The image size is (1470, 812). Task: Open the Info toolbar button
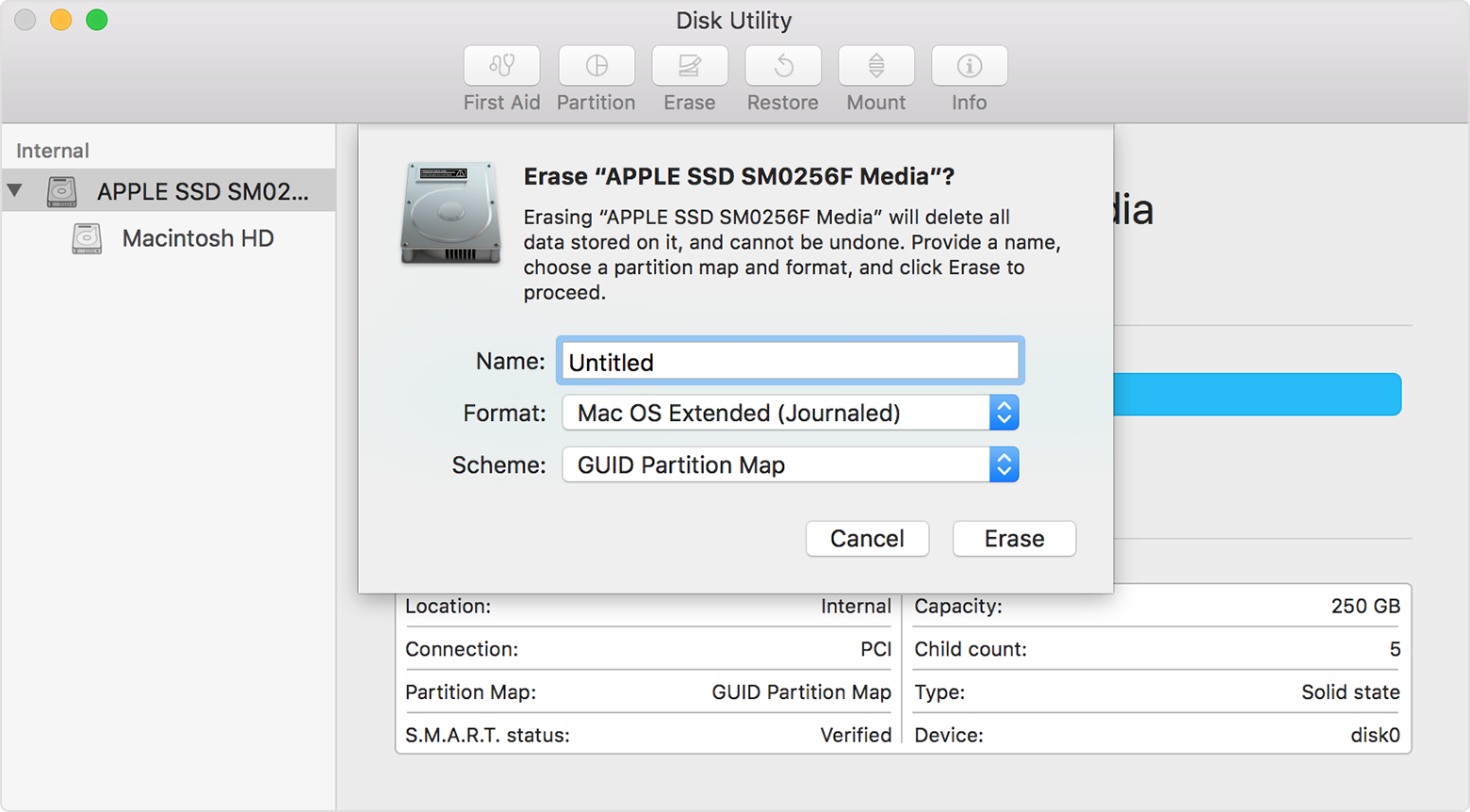(969, 66)
